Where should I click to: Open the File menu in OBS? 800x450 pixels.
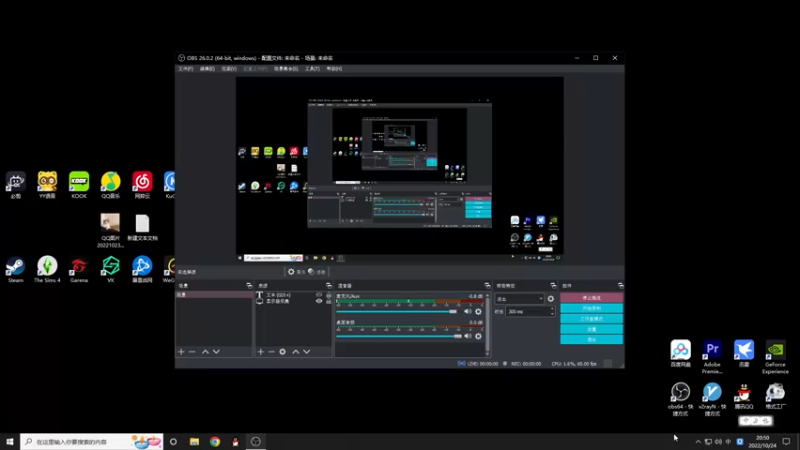(x=186, y=69)
